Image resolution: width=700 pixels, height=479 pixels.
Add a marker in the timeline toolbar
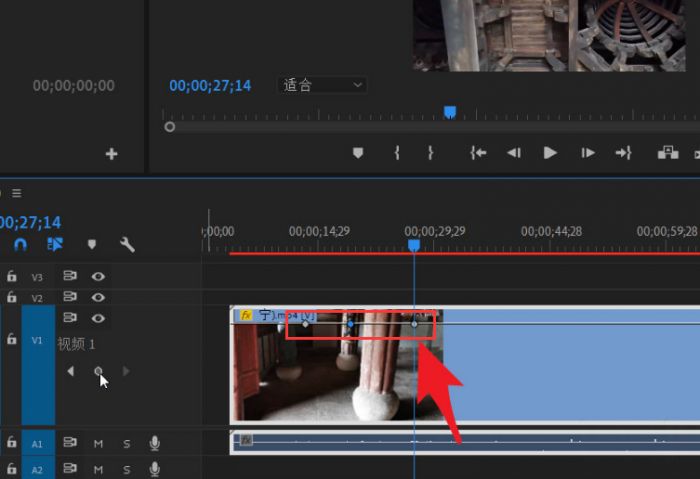coord(92,244)
